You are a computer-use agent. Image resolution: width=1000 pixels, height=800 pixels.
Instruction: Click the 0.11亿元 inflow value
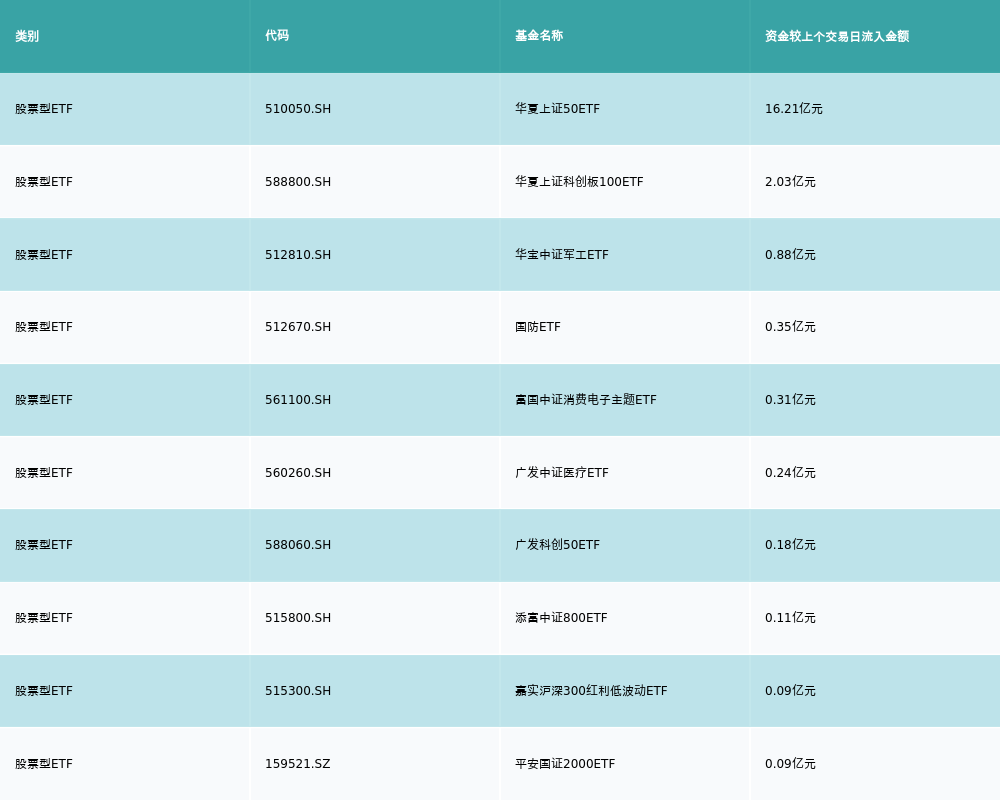tap(790, 618)
